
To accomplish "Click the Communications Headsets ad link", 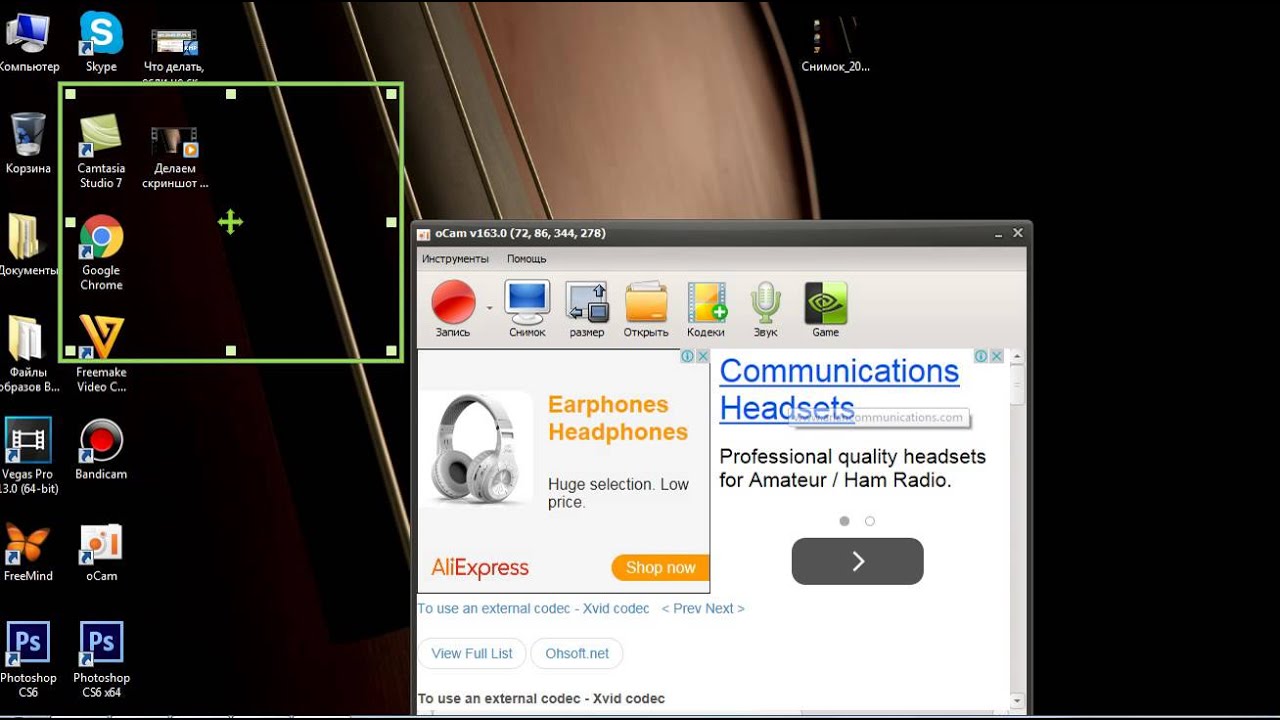I will pos(839,389).
